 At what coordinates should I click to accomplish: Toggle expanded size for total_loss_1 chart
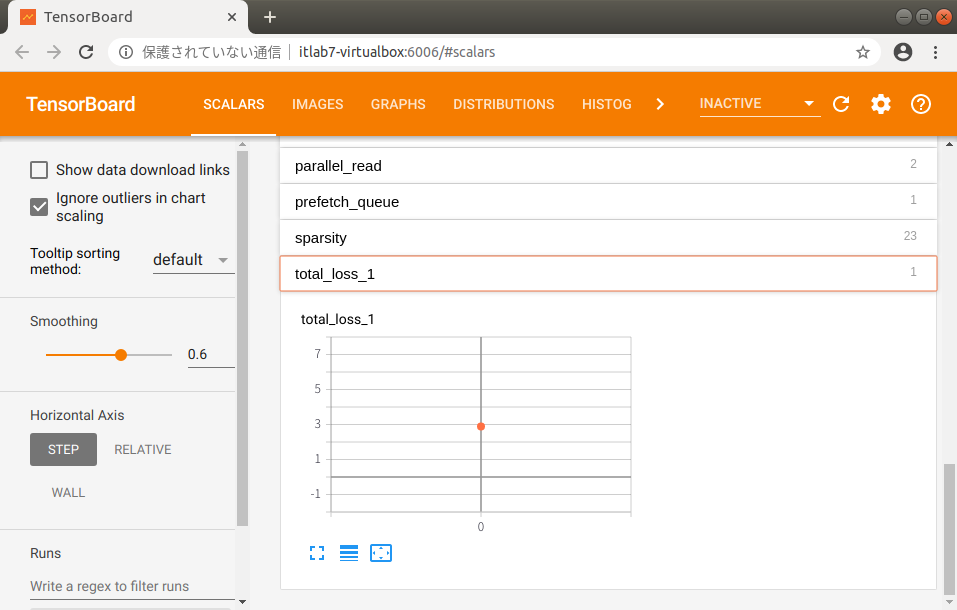coord(317,553)
